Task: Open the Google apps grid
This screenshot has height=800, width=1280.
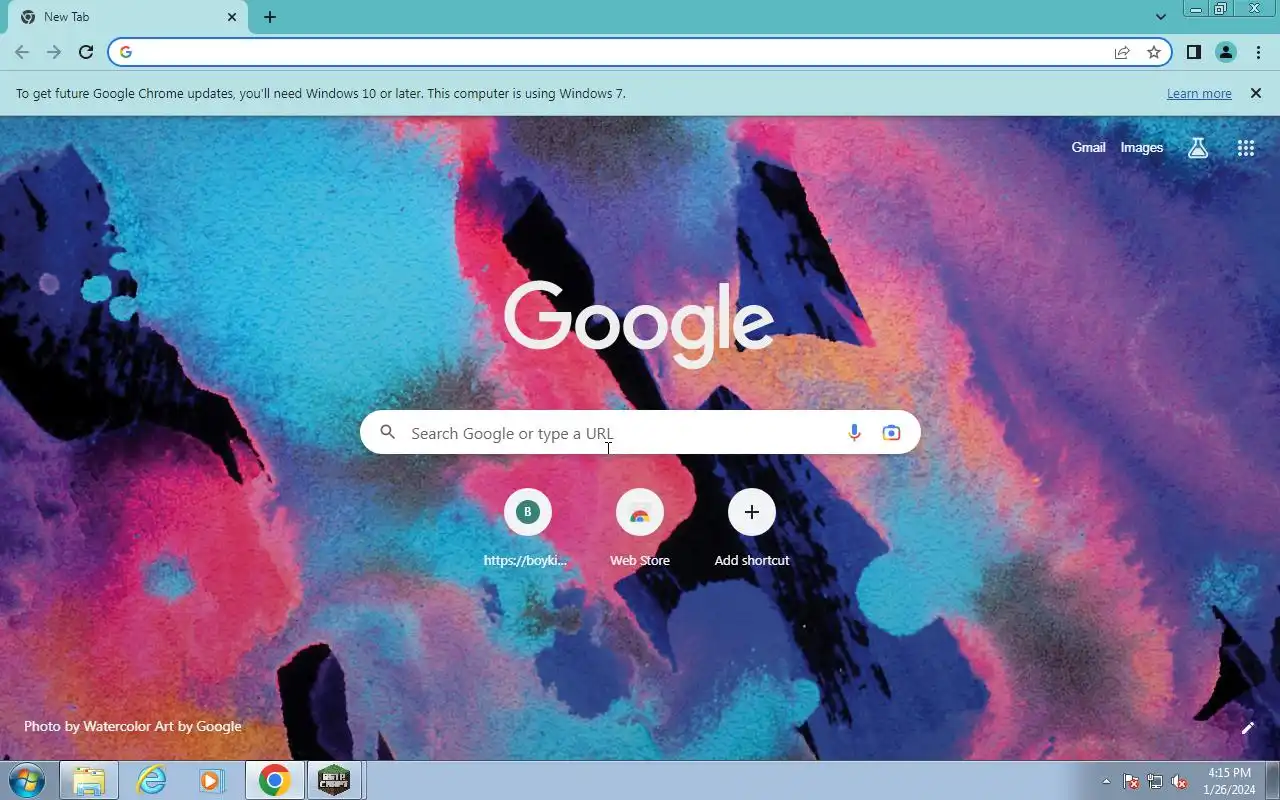Action: (1246, 148)
